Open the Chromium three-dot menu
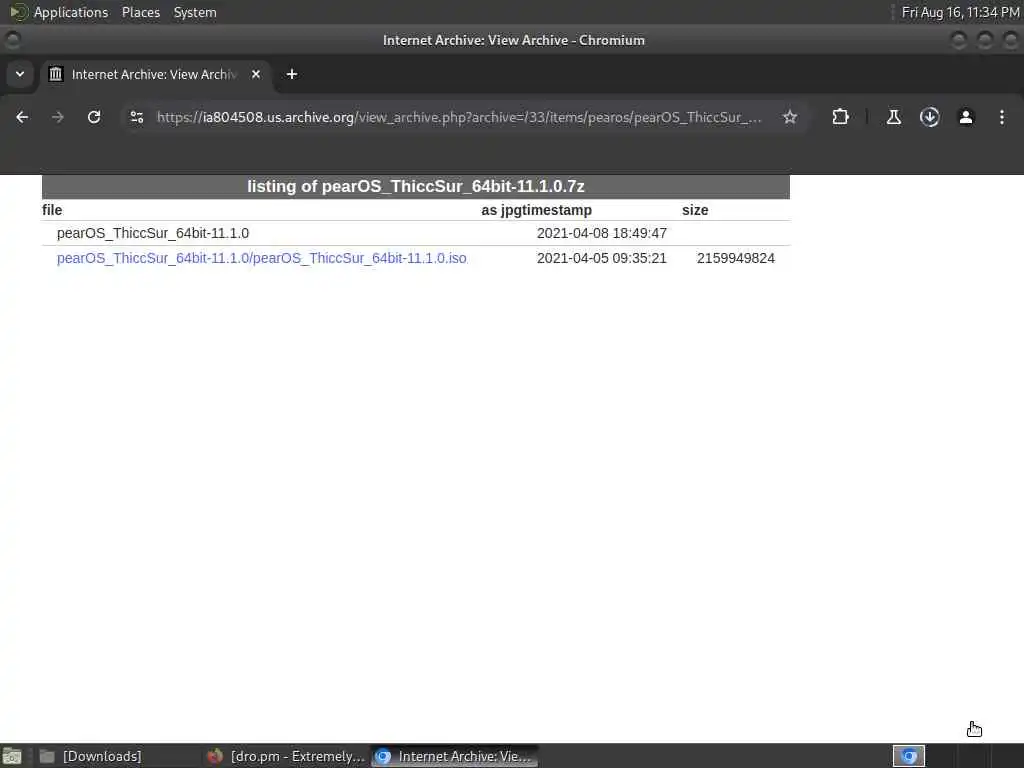 1002,117
